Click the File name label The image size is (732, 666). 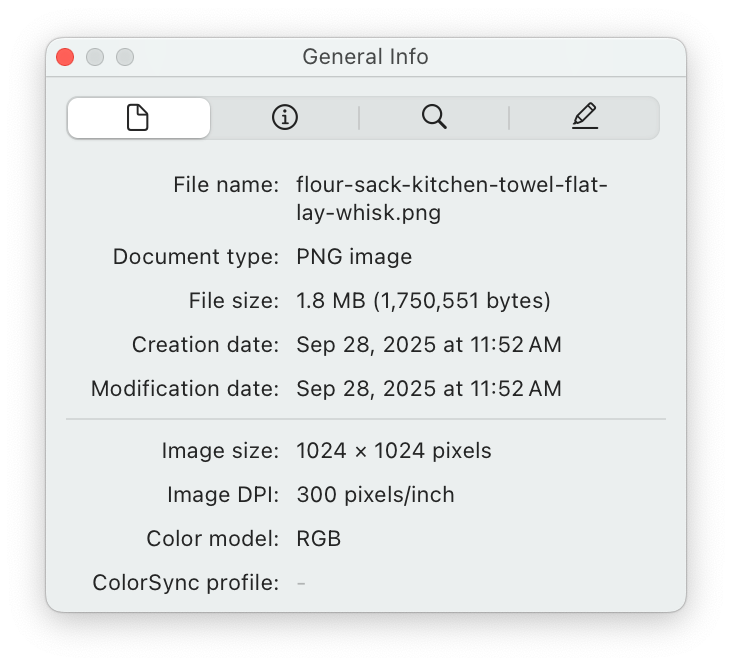click(x=226, y=185)
